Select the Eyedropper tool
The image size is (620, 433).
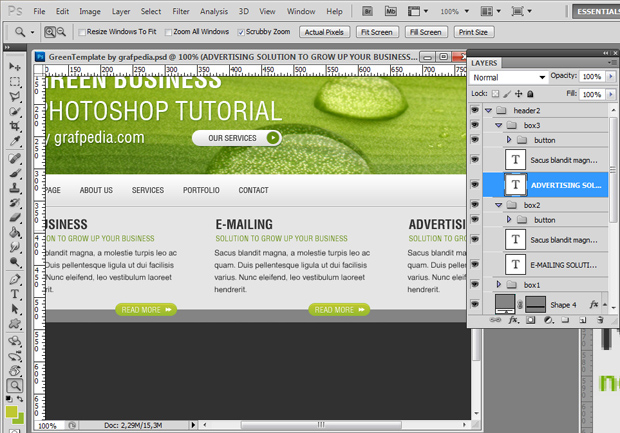pyautogui.click(x=15, y=141)
